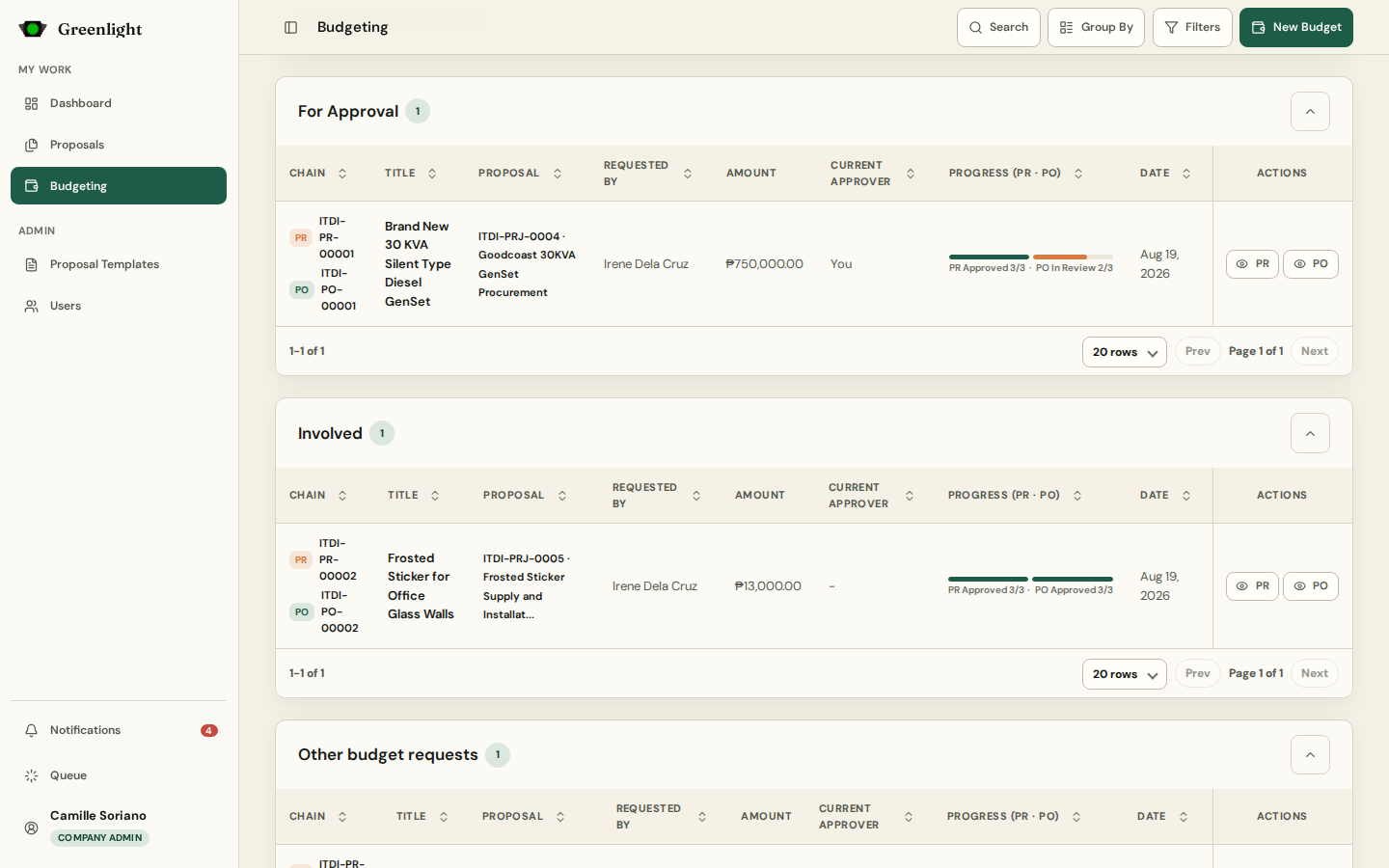View PO for Brand New 30 KVA GenSet

point(1311,264)
